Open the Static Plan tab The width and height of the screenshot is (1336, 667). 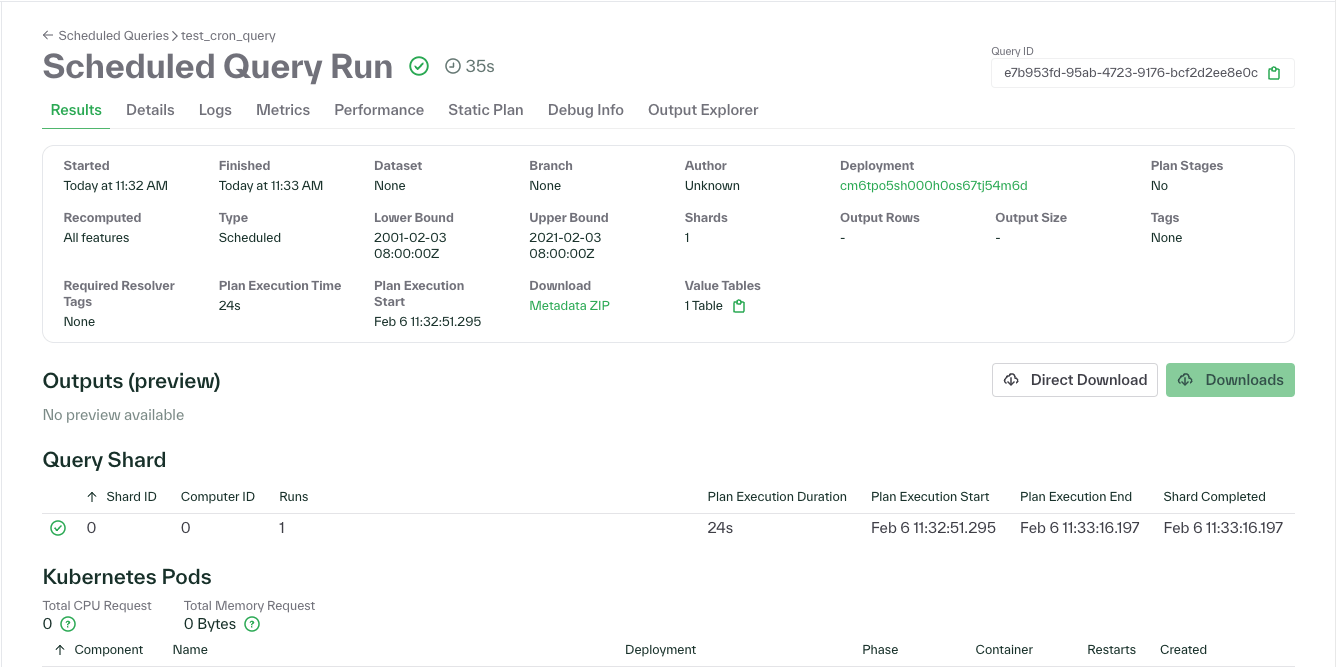pos(486,110)
